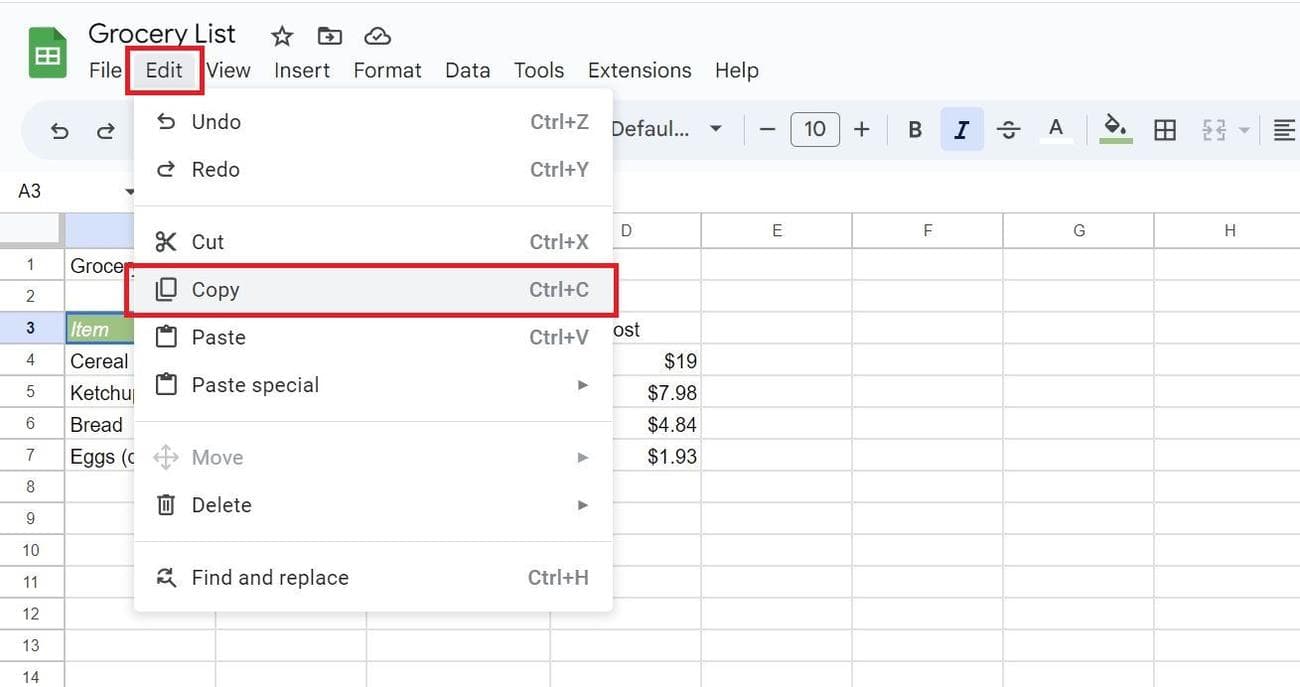
Task: Click the font size input field
Action: coord(814,130)
